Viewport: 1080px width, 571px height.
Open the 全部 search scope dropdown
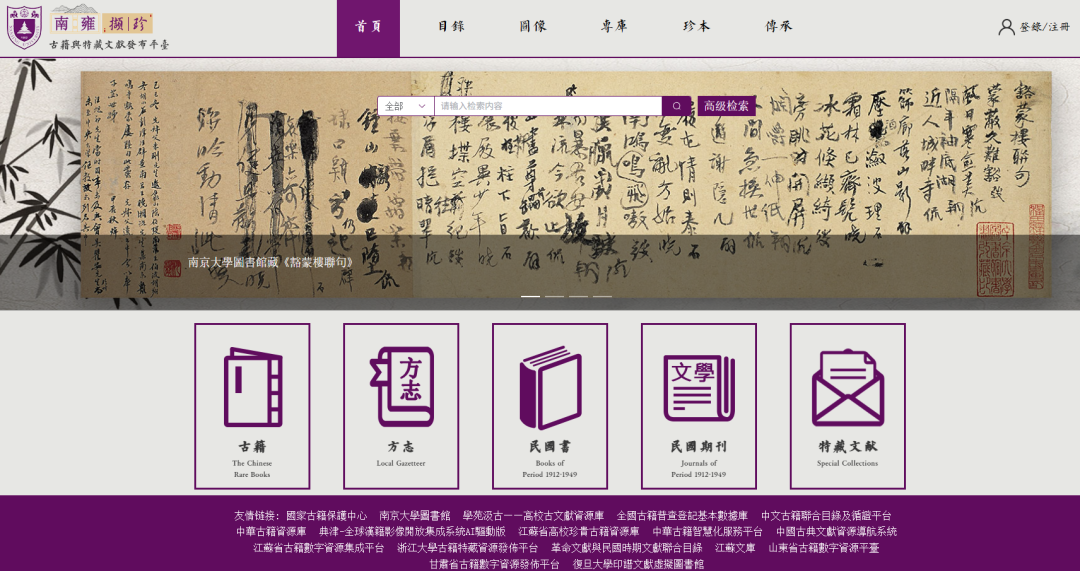(406, 106)
